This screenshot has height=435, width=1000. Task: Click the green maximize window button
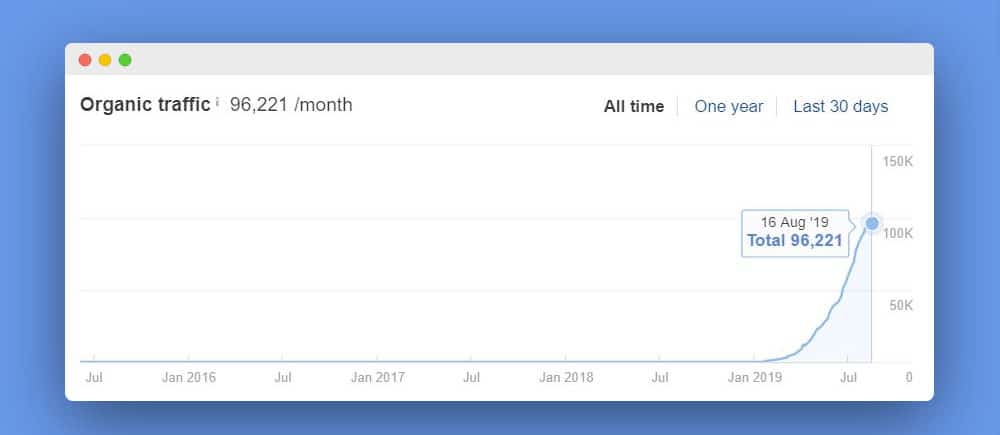click(x=125, y=60)
